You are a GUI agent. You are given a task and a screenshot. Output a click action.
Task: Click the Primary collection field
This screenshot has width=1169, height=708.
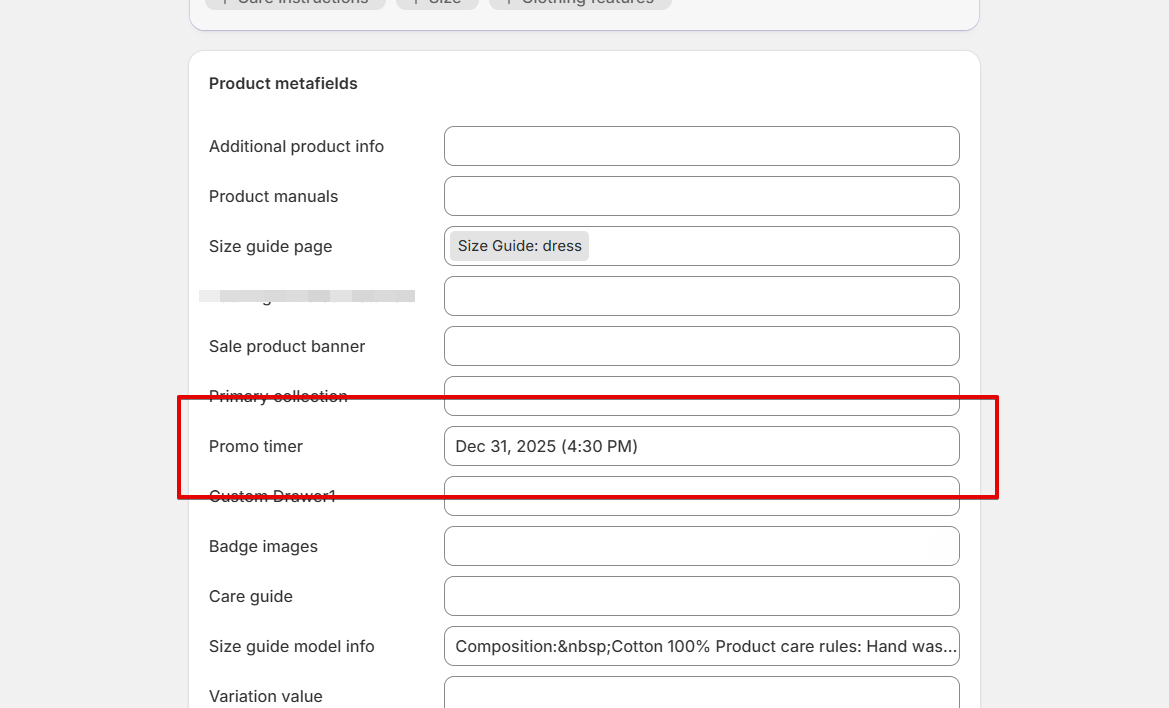click(x=702, y=396)
